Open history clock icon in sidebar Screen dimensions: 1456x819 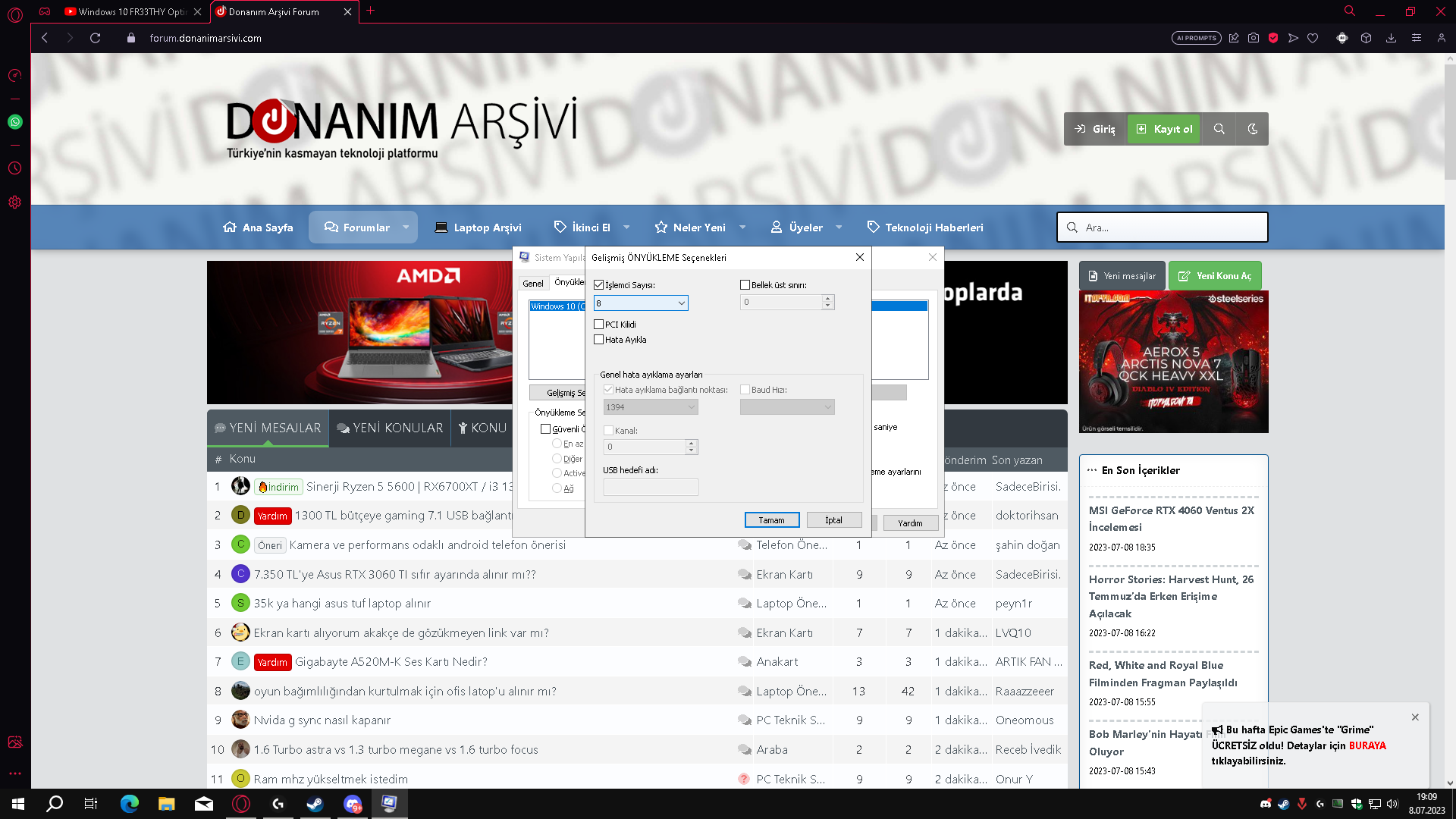[x=14, y=168]
